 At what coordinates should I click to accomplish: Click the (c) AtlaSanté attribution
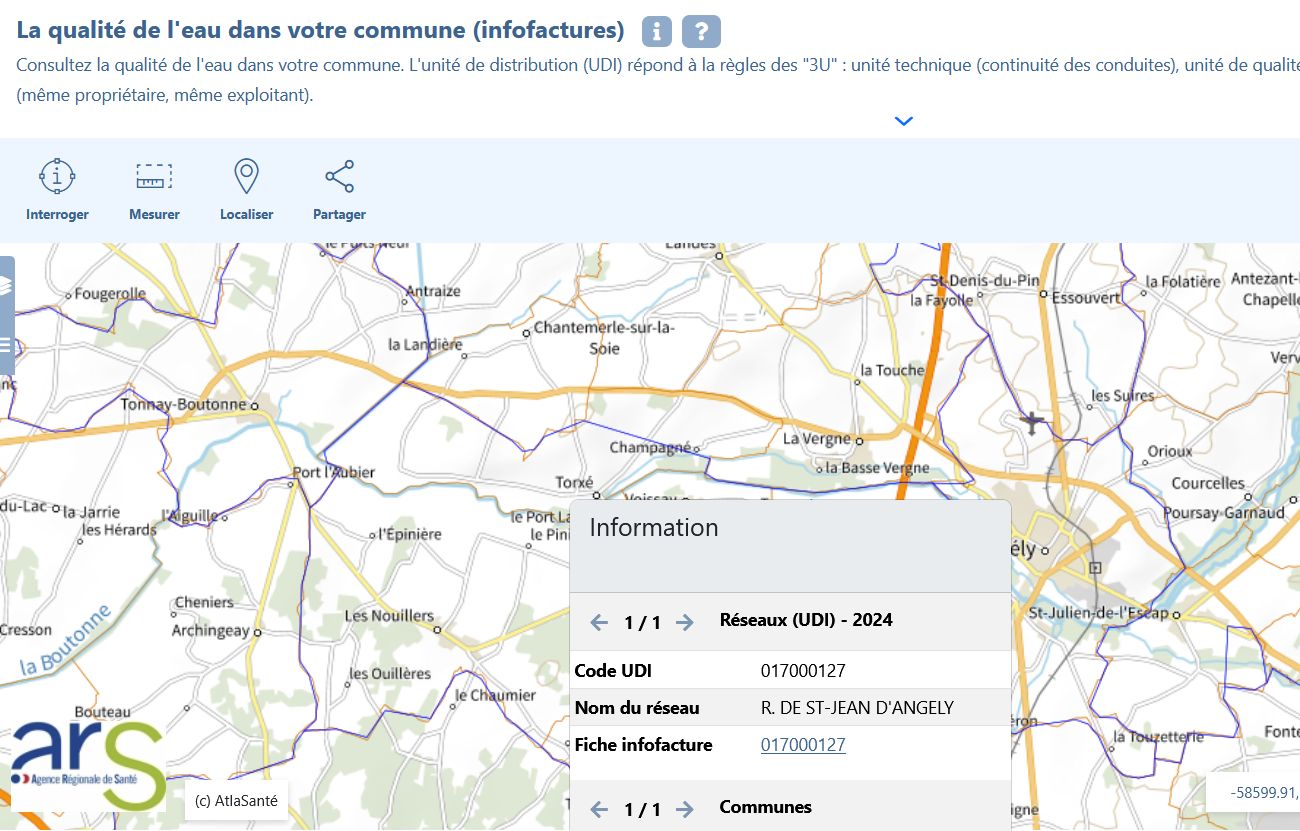[x=236, y=800]
